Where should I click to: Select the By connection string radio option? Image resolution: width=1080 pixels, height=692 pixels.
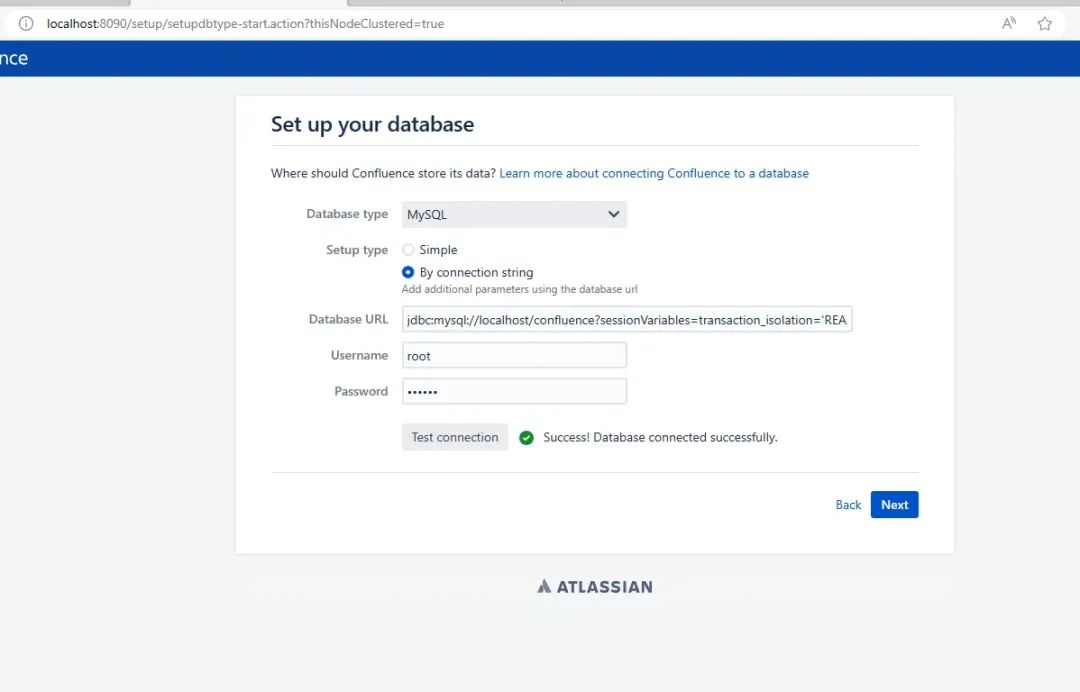408,272
